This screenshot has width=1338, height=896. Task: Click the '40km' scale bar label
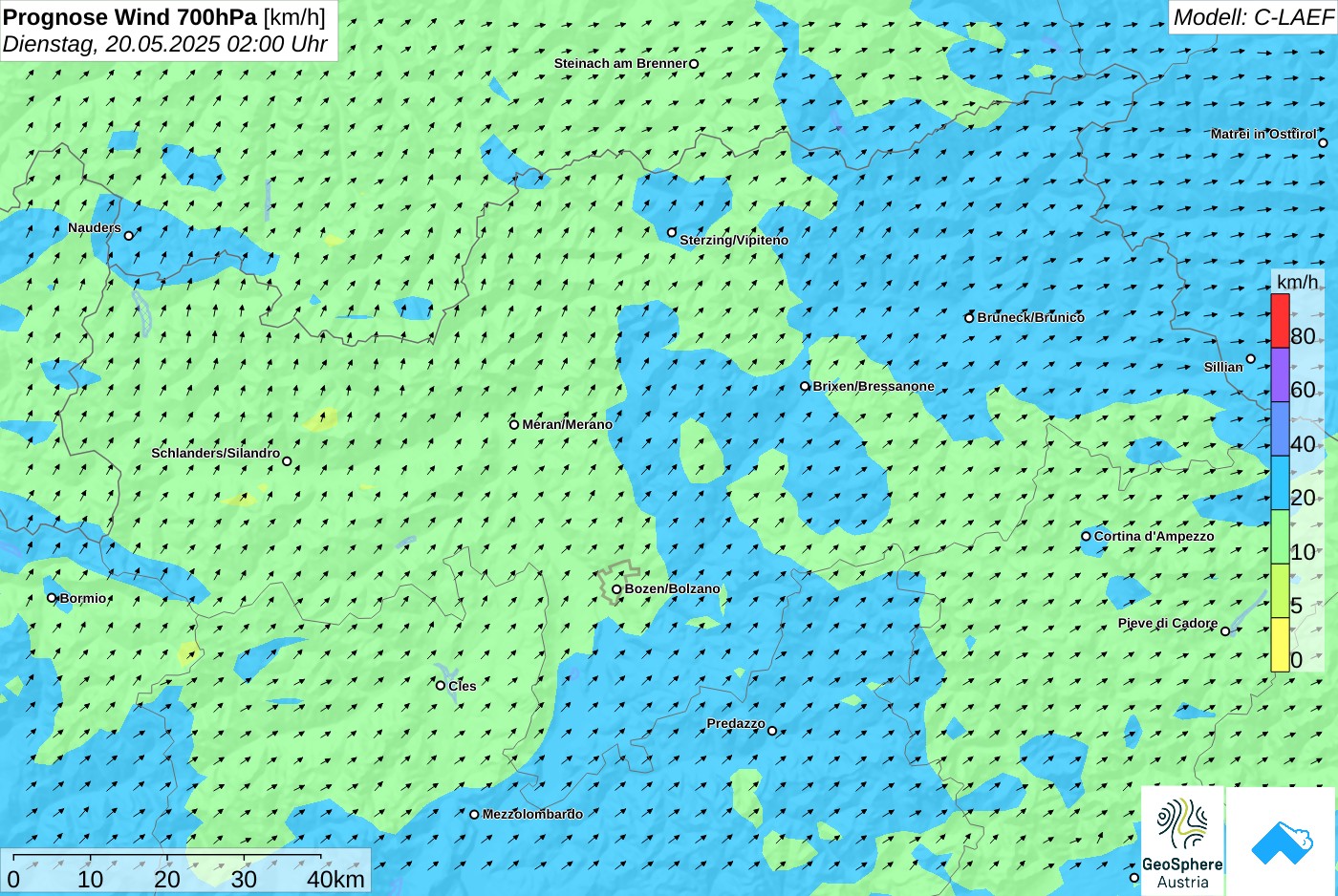[x=335, y=880]
